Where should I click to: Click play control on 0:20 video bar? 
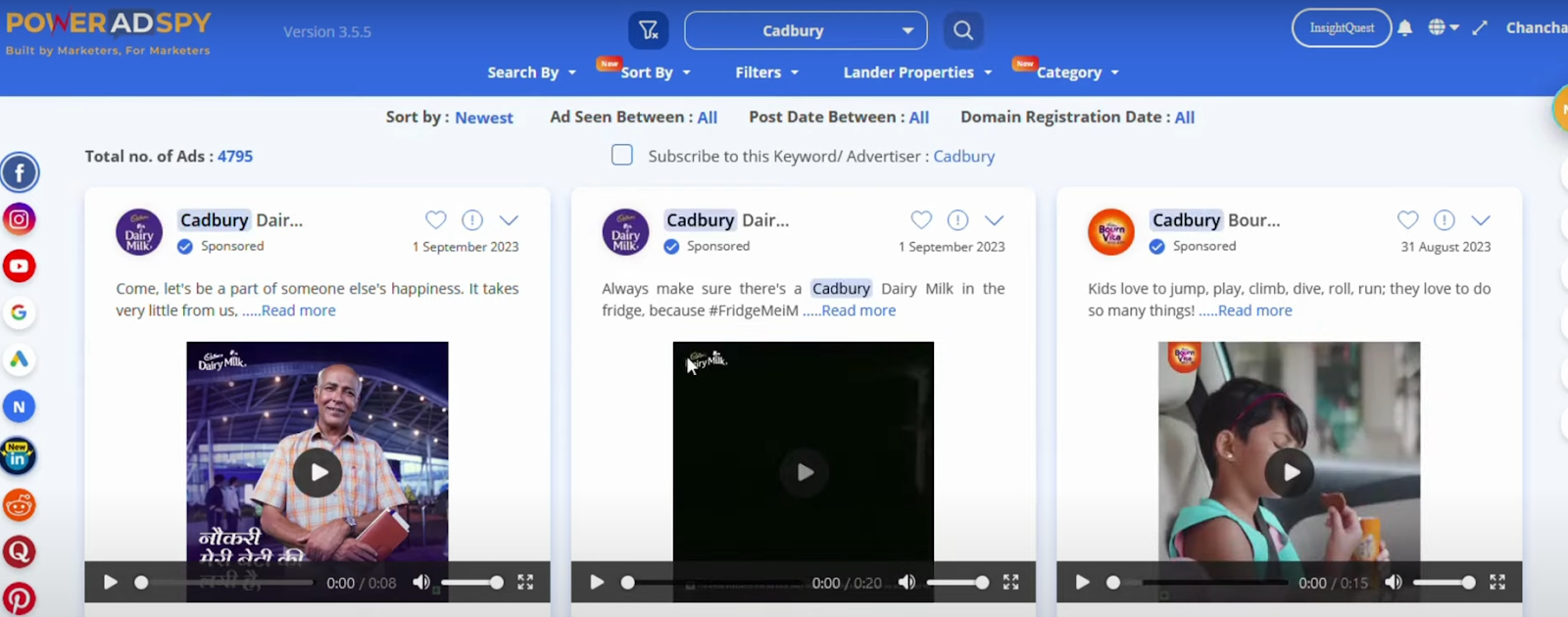coord(596,583)
